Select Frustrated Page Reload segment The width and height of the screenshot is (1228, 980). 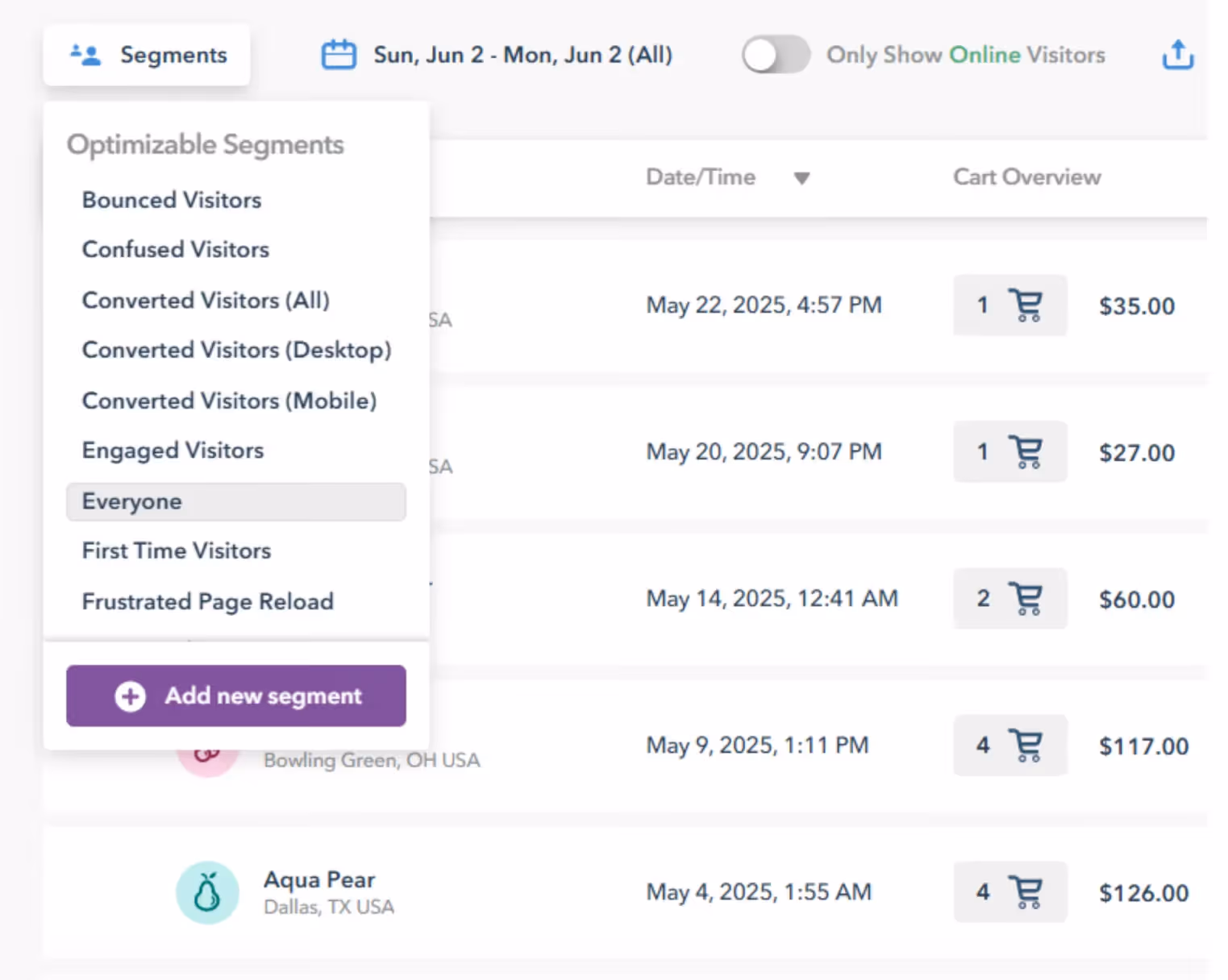[207, 602]
